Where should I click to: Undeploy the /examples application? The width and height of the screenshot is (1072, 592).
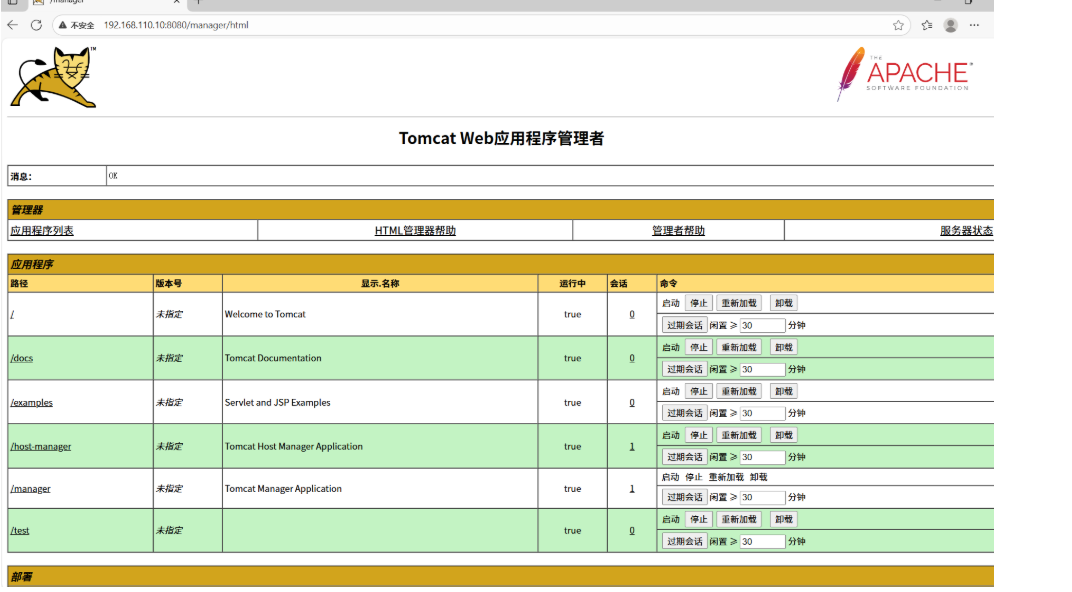tap(783, 391)
